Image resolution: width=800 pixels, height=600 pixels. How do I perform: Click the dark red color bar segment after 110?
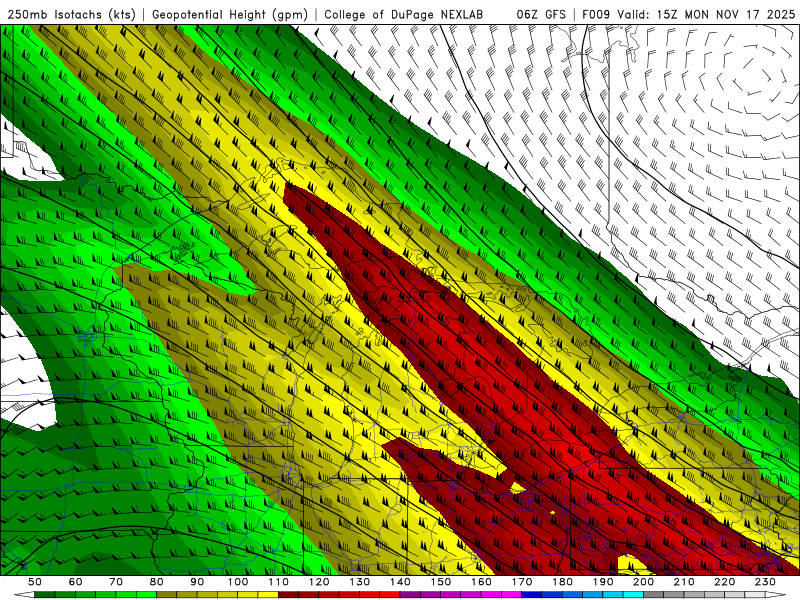click(288, 594)
